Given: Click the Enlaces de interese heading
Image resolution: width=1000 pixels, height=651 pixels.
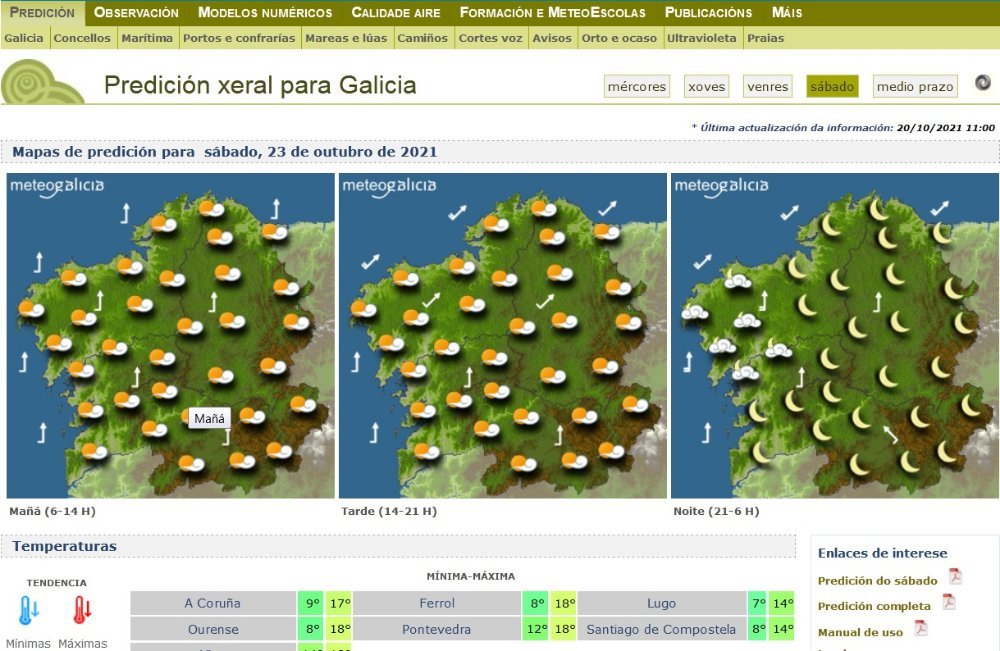Looking at the screenshot, I should click(x=883, y=553).
